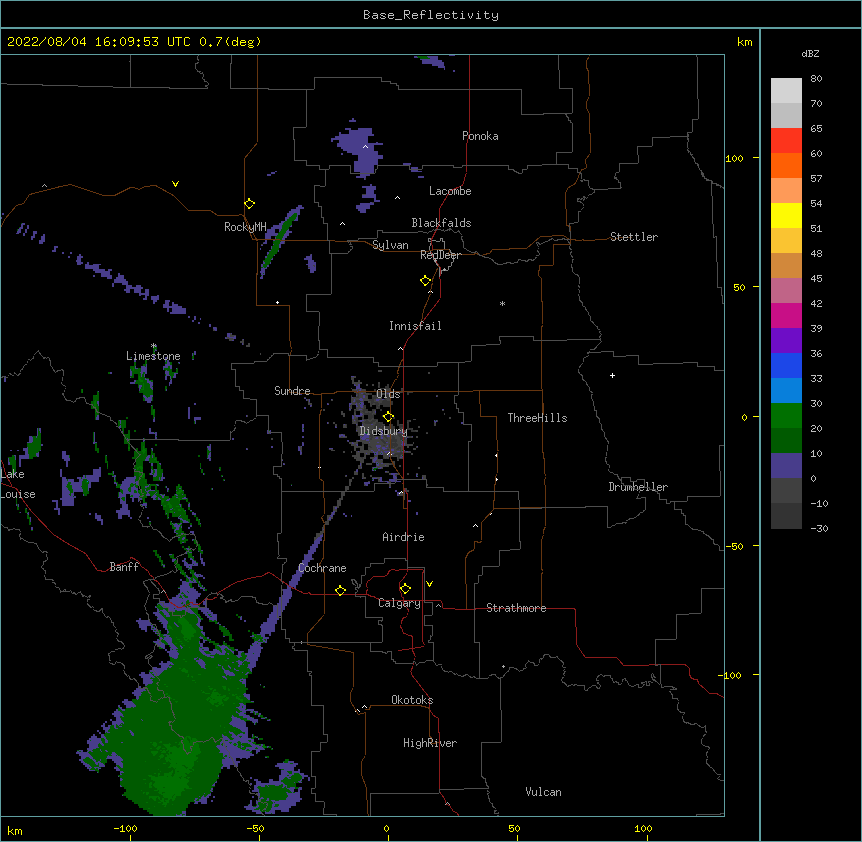The image size is (862, 842).
Task: Click the 50 tick on the right axis
Action: pyautogui.click(x=739, y=287)
